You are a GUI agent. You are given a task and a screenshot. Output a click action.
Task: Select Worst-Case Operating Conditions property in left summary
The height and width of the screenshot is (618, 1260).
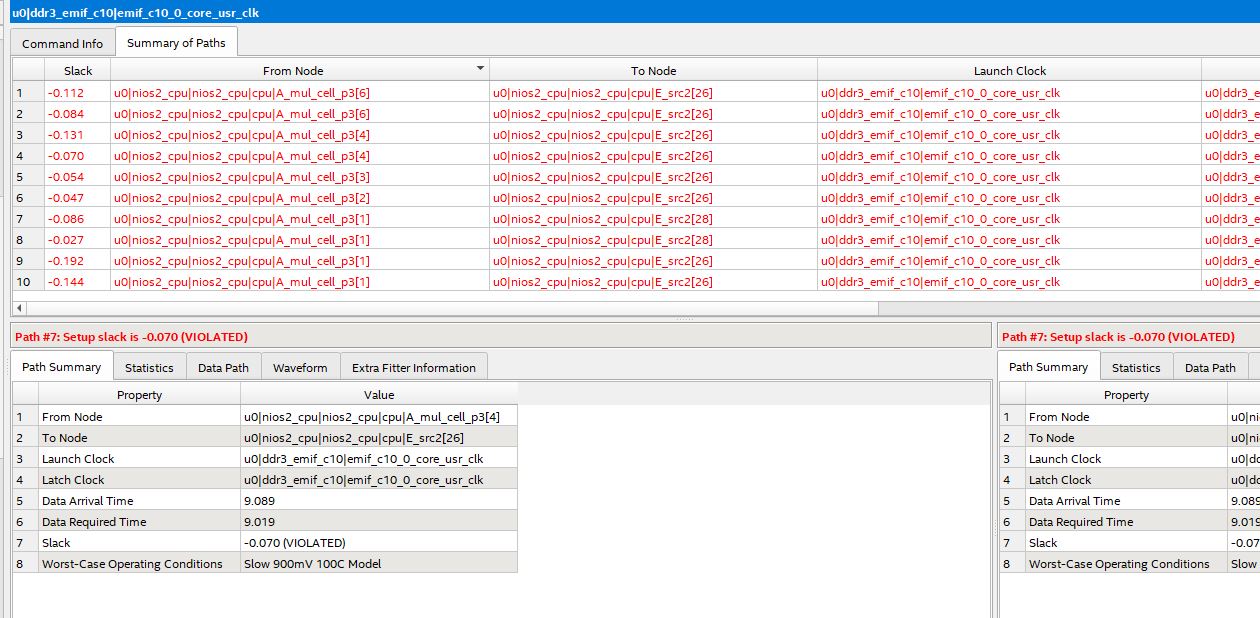[x=139, y=563]
